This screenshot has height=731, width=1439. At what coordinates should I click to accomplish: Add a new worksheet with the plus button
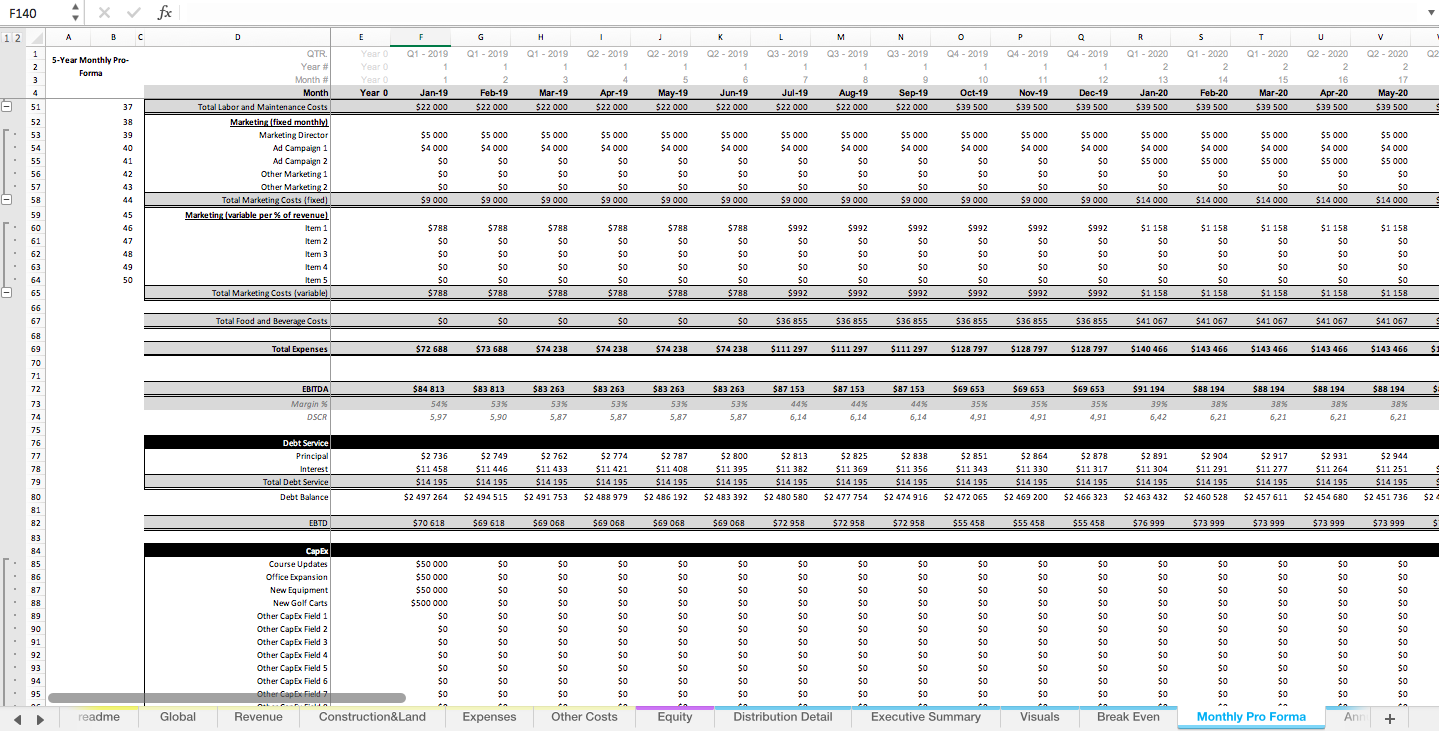pyautogui.click(x=1389, y=717)
